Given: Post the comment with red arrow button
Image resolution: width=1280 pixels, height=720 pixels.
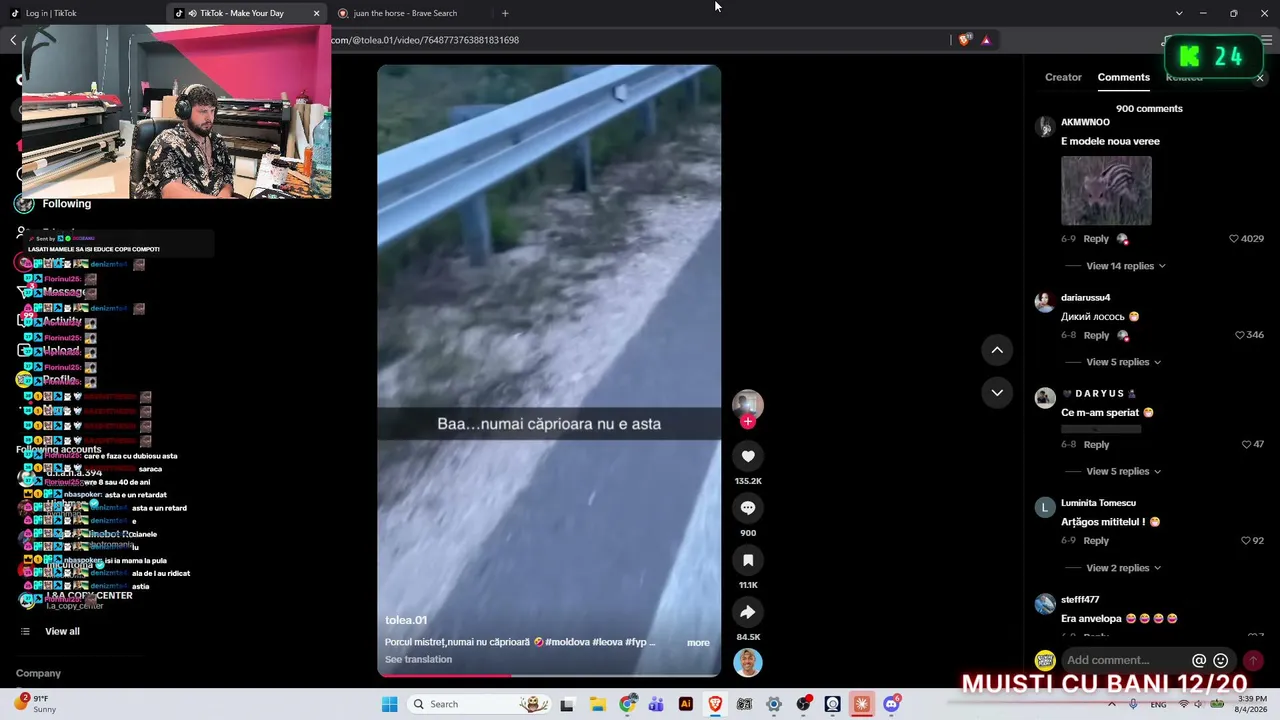Looking at the screenshot, I should pos(1253,660).
